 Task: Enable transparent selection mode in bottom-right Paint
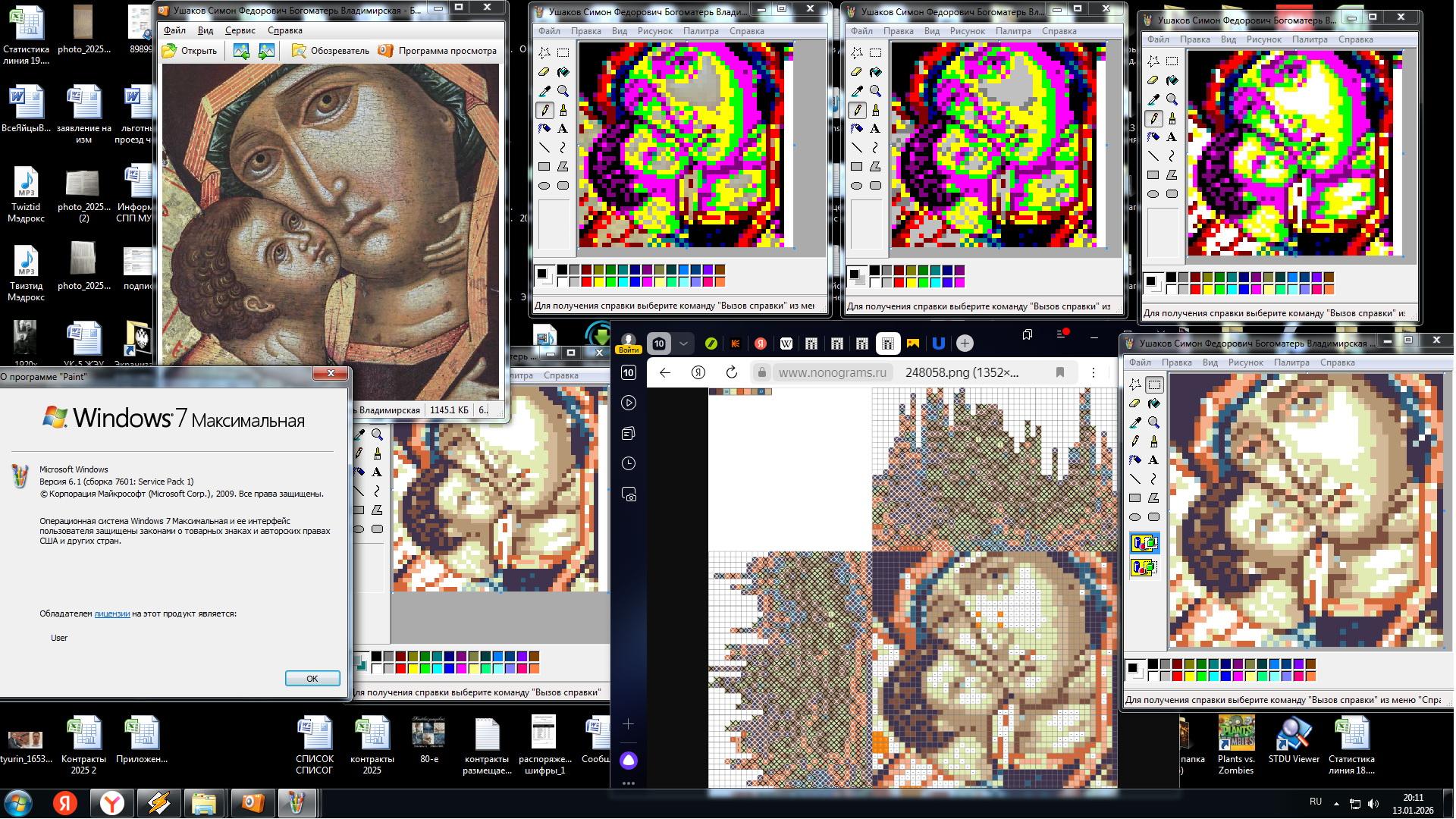[1144, 566]
